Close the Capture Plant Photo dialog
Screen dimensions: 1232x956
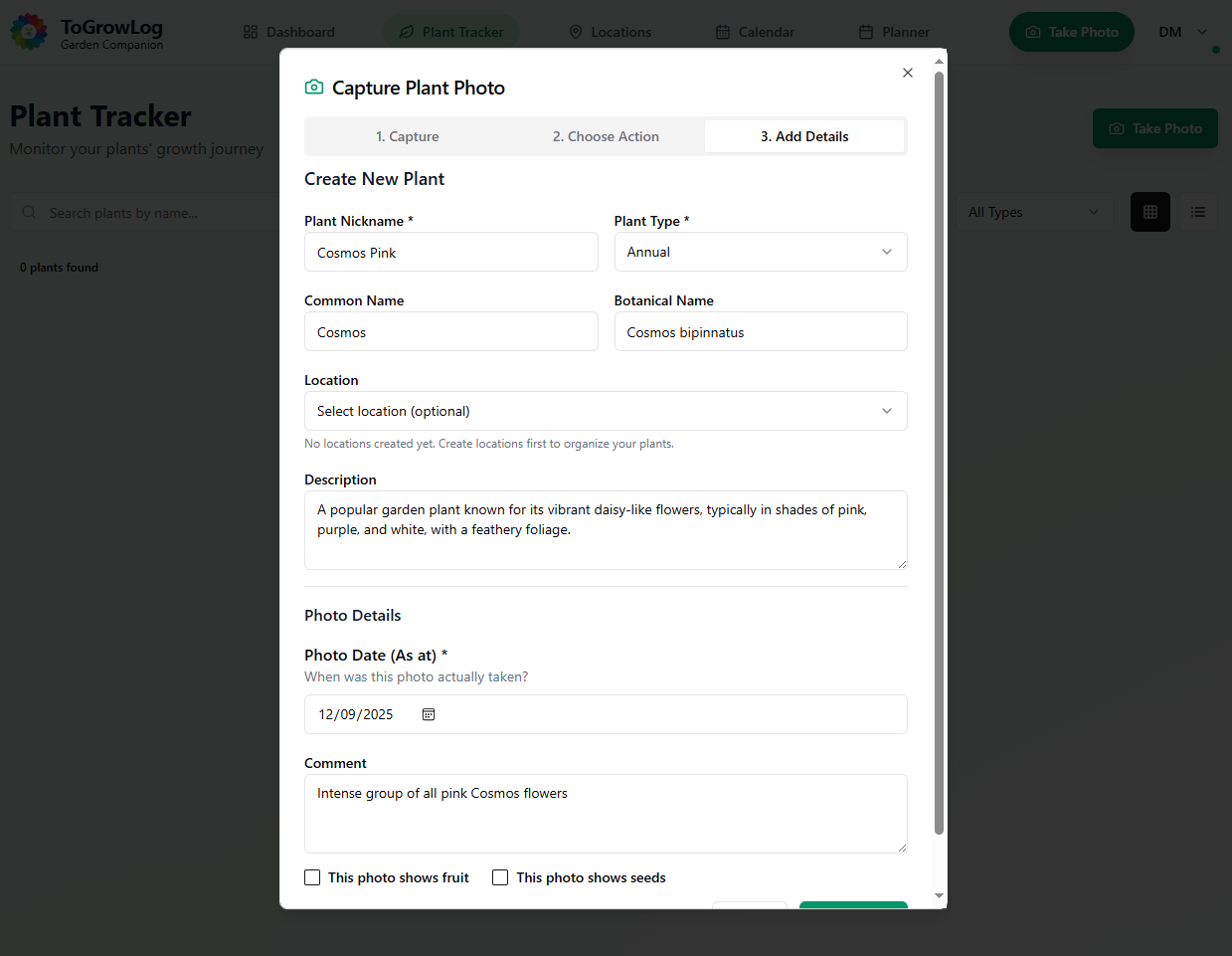907,73
